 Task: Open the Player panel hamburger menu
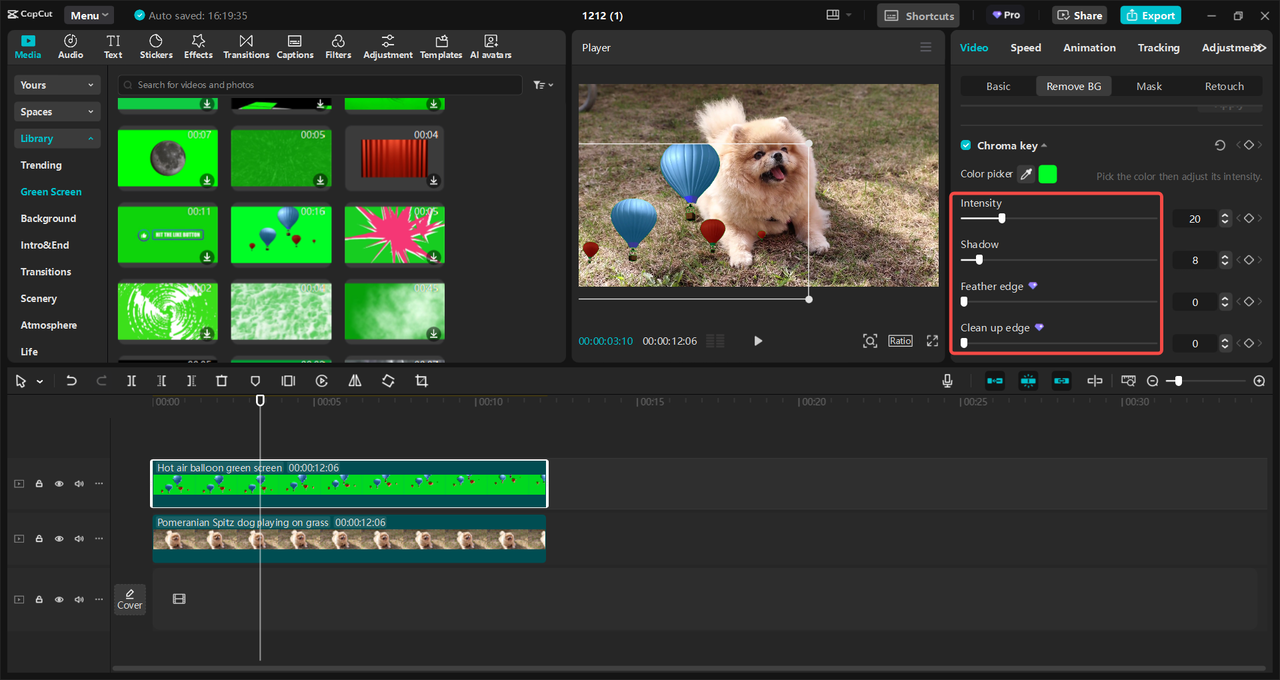click(925, 47)
